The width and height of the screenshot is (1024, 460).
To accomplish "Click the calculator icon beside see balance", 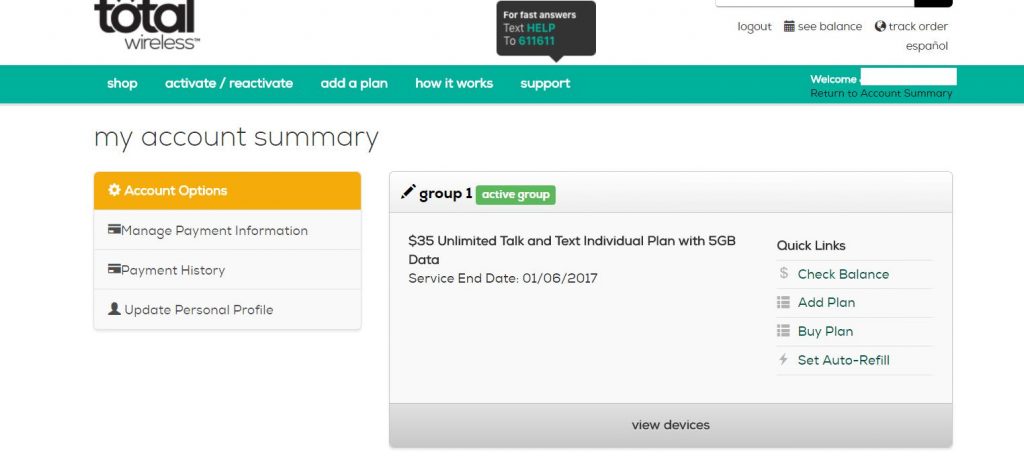I will tap(789, 26).
